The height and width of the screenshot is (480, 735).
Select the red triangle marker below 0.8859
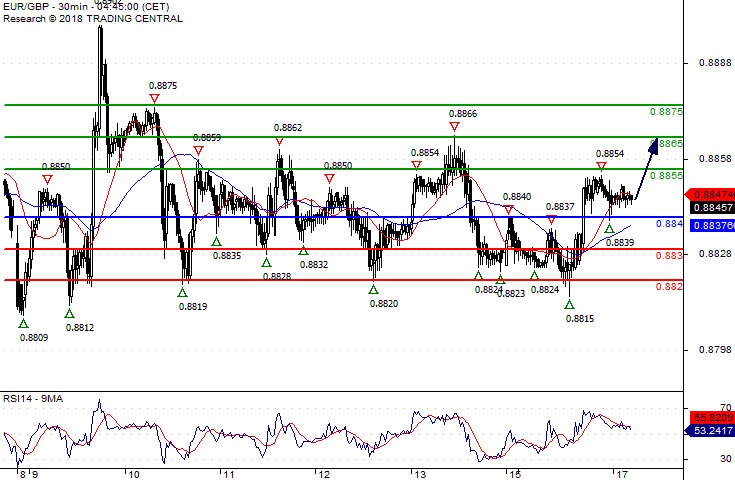[x=198, y=150]
